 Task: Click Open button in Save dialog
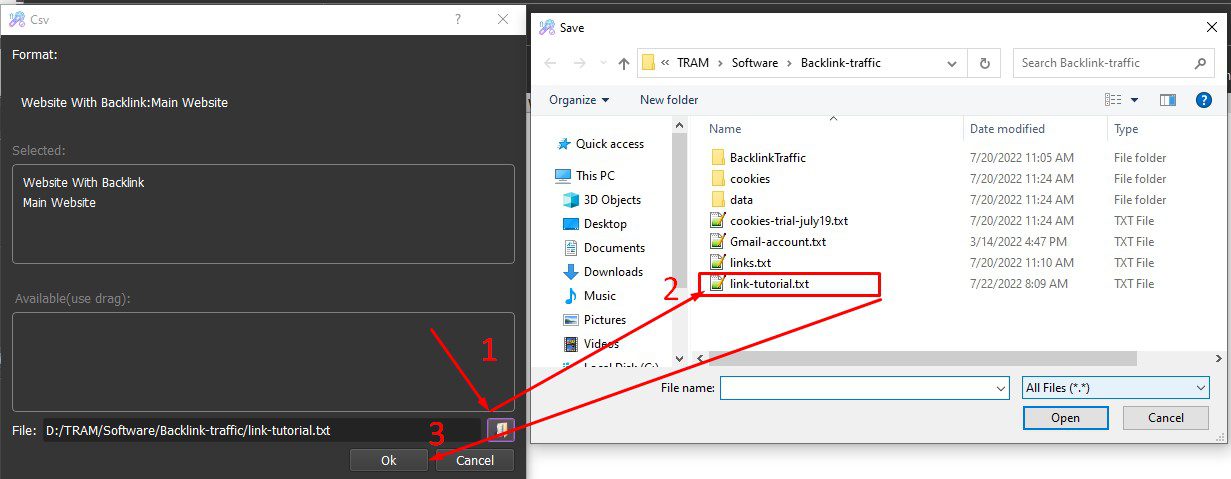(x=1065, y=418)
